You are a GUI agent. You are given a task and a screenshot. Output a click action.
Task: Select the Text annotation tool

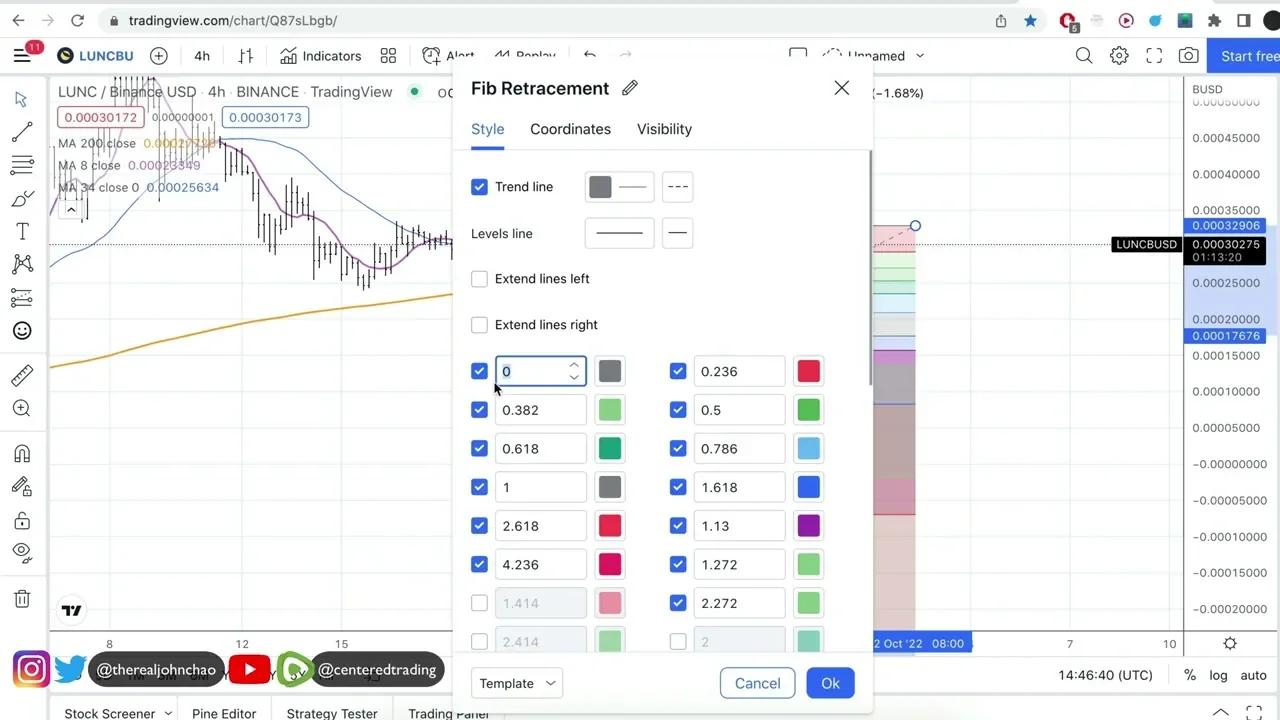[22, 231]
